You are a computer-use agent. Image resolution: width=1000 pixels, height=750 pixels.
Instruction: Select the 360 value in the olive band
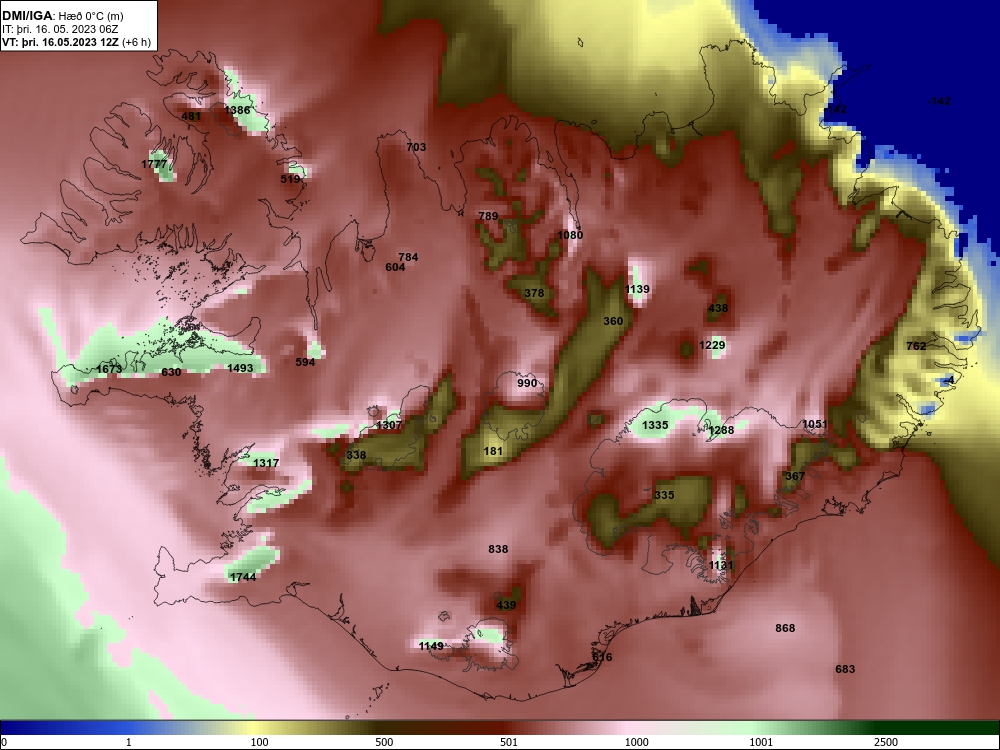(x=613, y=321)
